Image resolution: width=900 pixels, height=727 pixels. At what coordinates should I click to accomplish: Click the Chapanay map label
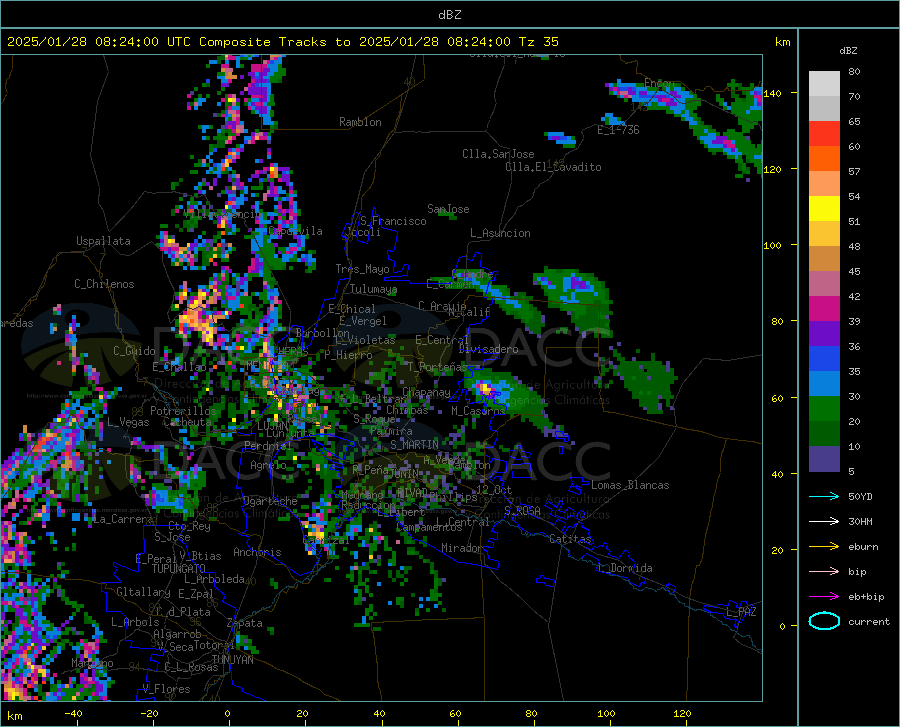[426, 392]
